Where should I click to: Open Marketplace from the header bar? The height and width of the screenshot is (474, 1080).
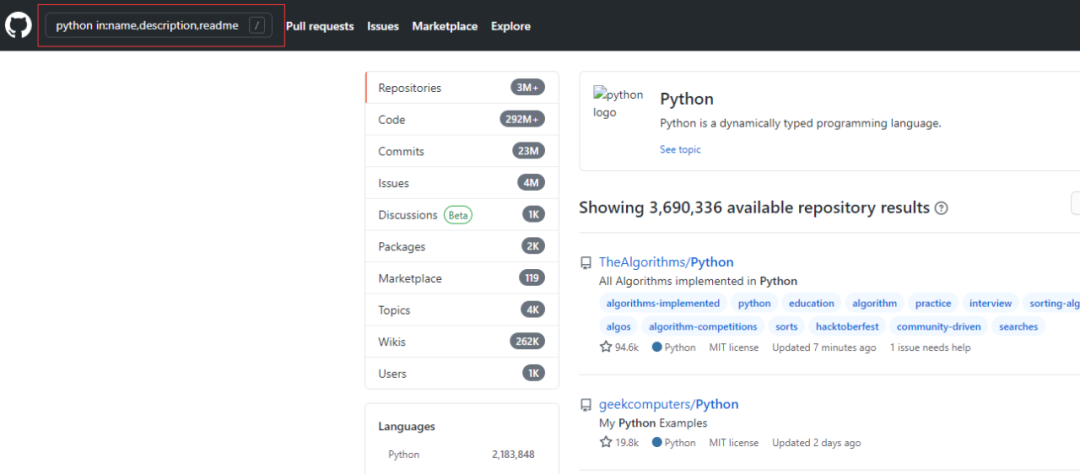445,26
